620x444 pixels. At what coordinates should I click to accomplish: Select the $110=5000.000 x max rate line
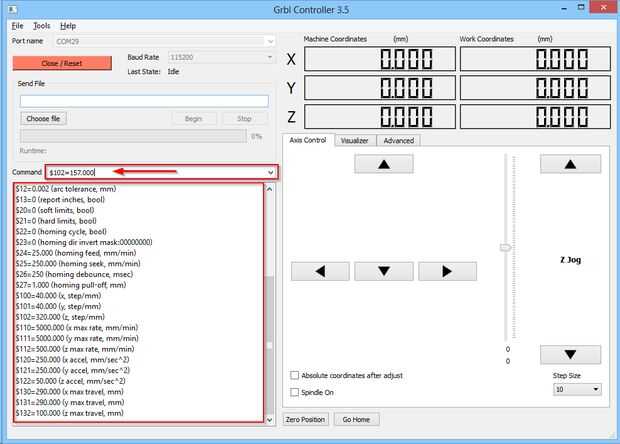[x=77, y=328]
